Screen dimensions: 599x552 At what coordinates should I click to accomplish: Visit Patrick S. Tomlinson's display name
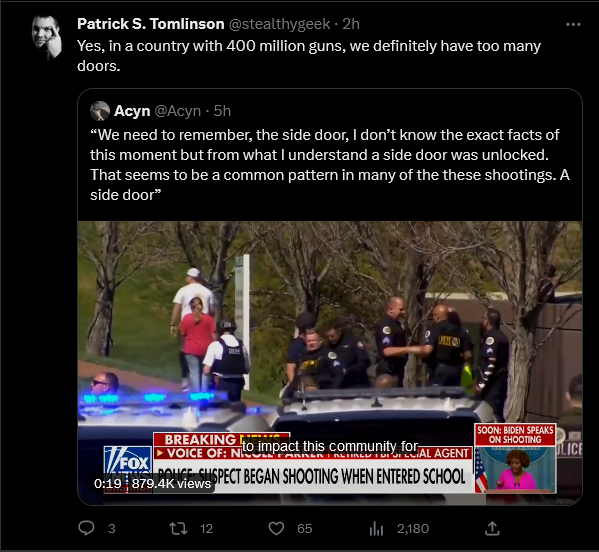[151, 24]
